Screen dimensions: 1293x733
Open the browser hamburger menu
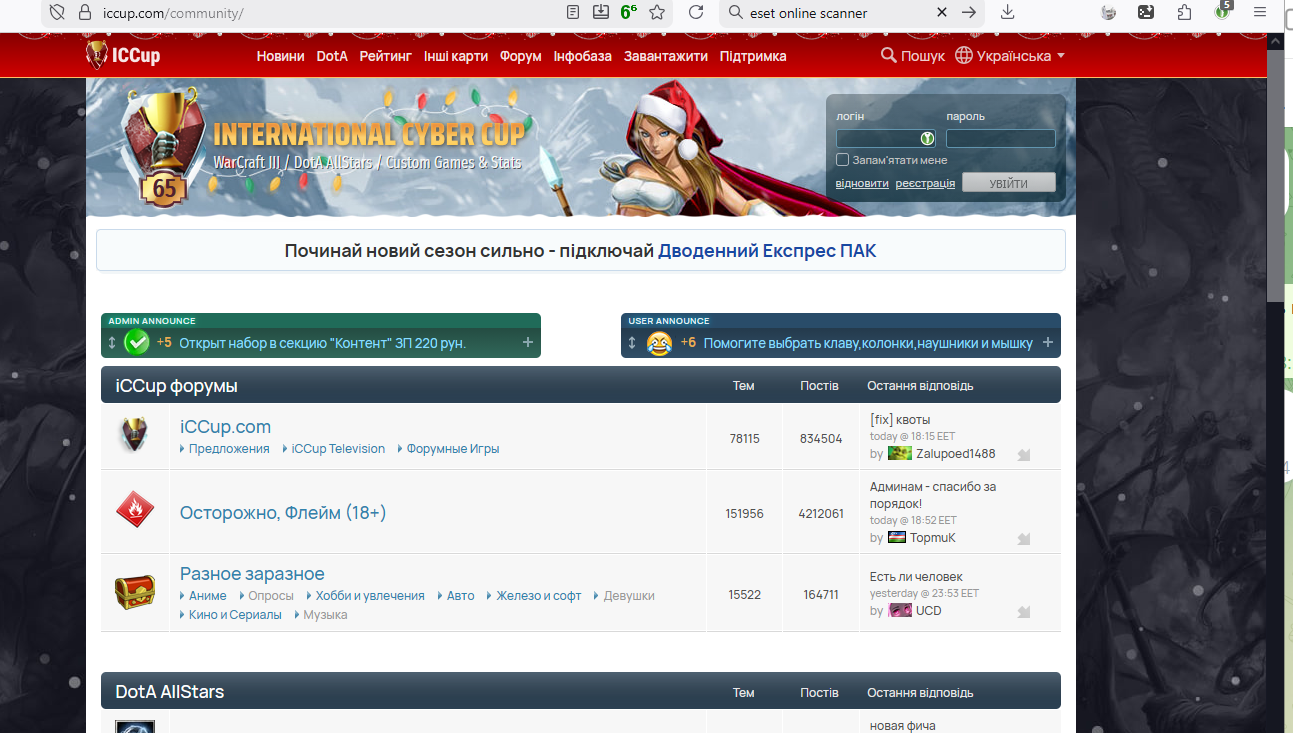tap(1260, 12)
